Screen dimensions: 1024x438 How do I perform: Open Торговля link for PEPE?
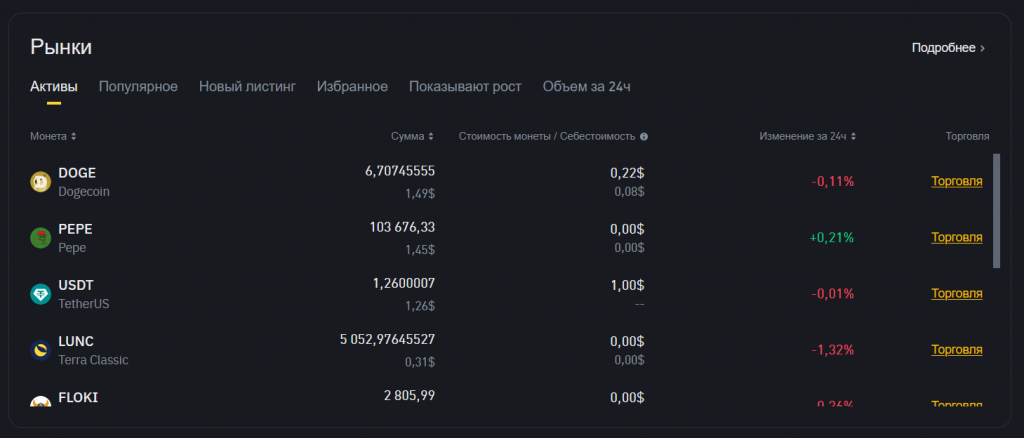[957, 237]
